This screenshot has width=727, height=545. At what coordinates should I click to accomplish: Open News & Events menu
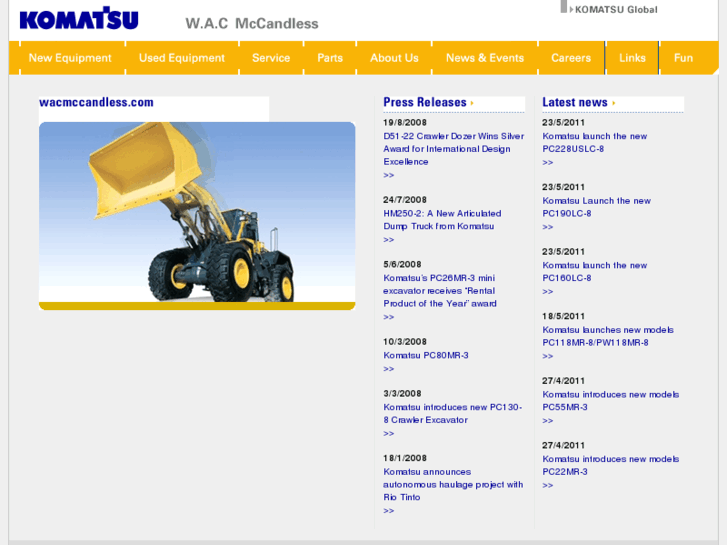point(485,58)
